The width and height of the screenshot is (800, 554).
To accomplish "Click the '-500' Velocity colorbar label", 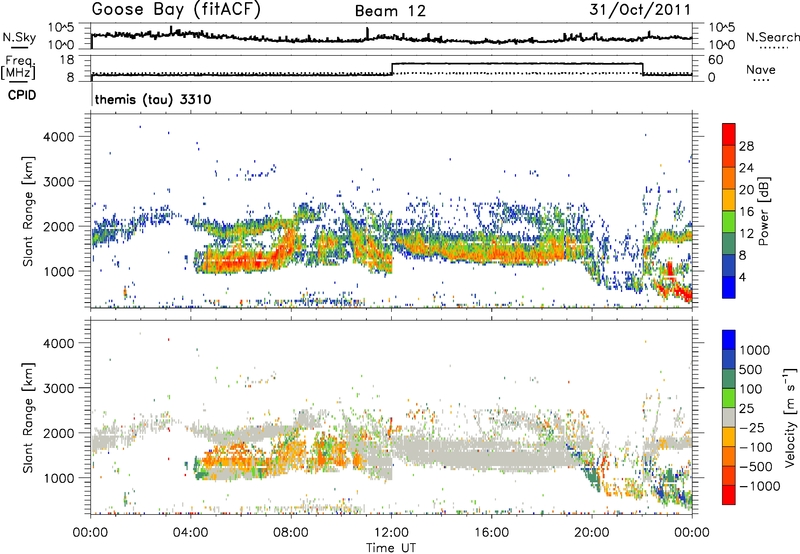I will coord(756,466).
